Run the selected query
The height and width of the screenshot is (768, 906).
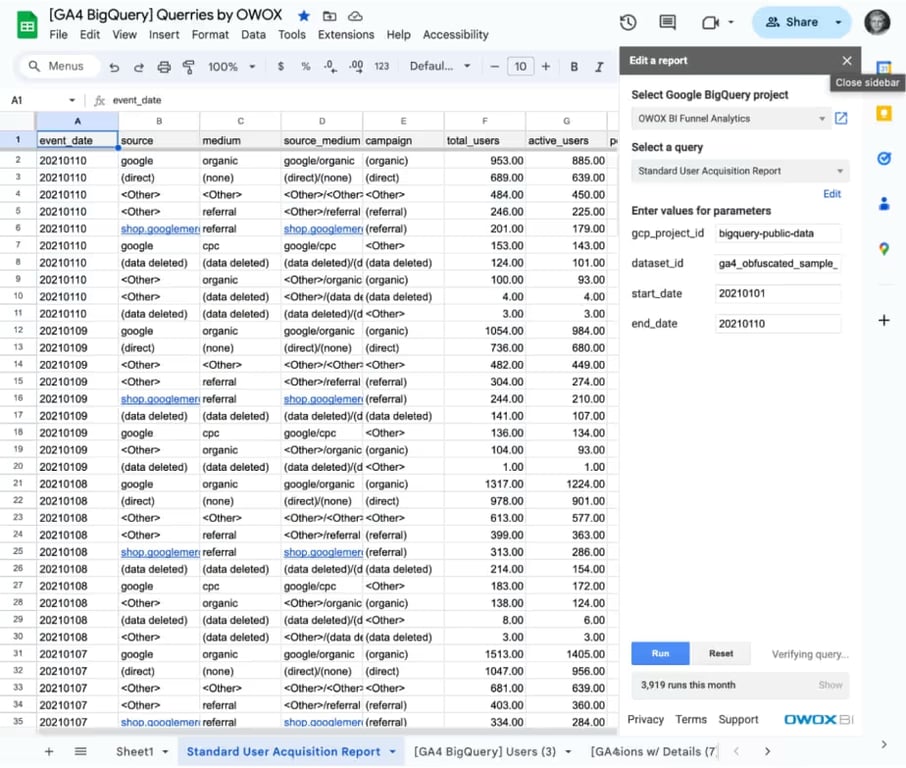[x=660, y=654]
